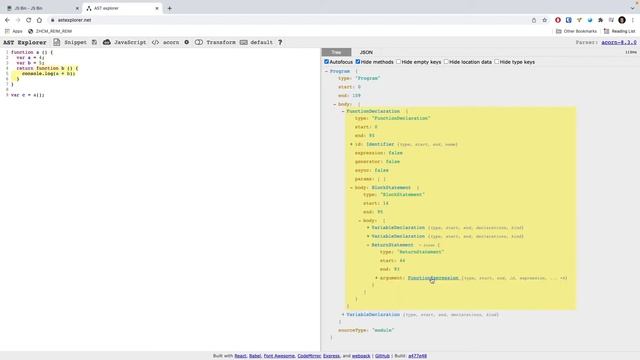Click the Snippet document icon

click(57, 42)
